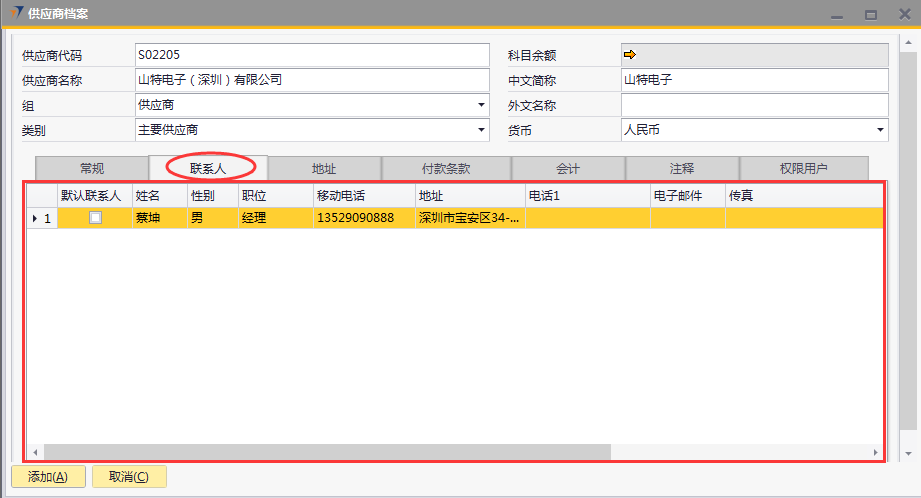This screenshot has width=921, height=498.
Task: Click the horizontal scrollbar left arrow
Action: point(35,452)
